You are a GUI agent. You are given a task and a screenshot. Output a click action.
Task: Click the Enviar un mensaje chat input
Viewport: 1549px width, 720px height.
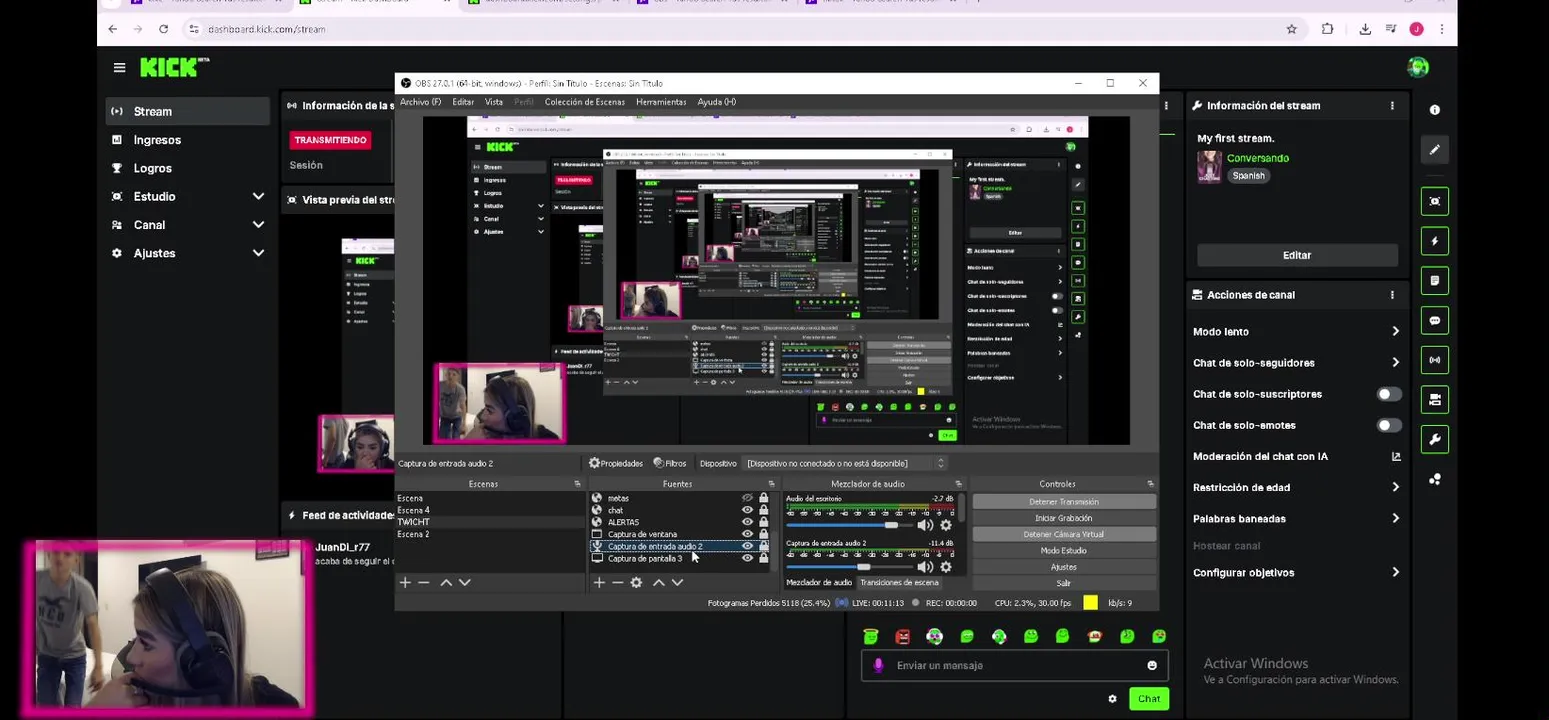(1015, 666)
